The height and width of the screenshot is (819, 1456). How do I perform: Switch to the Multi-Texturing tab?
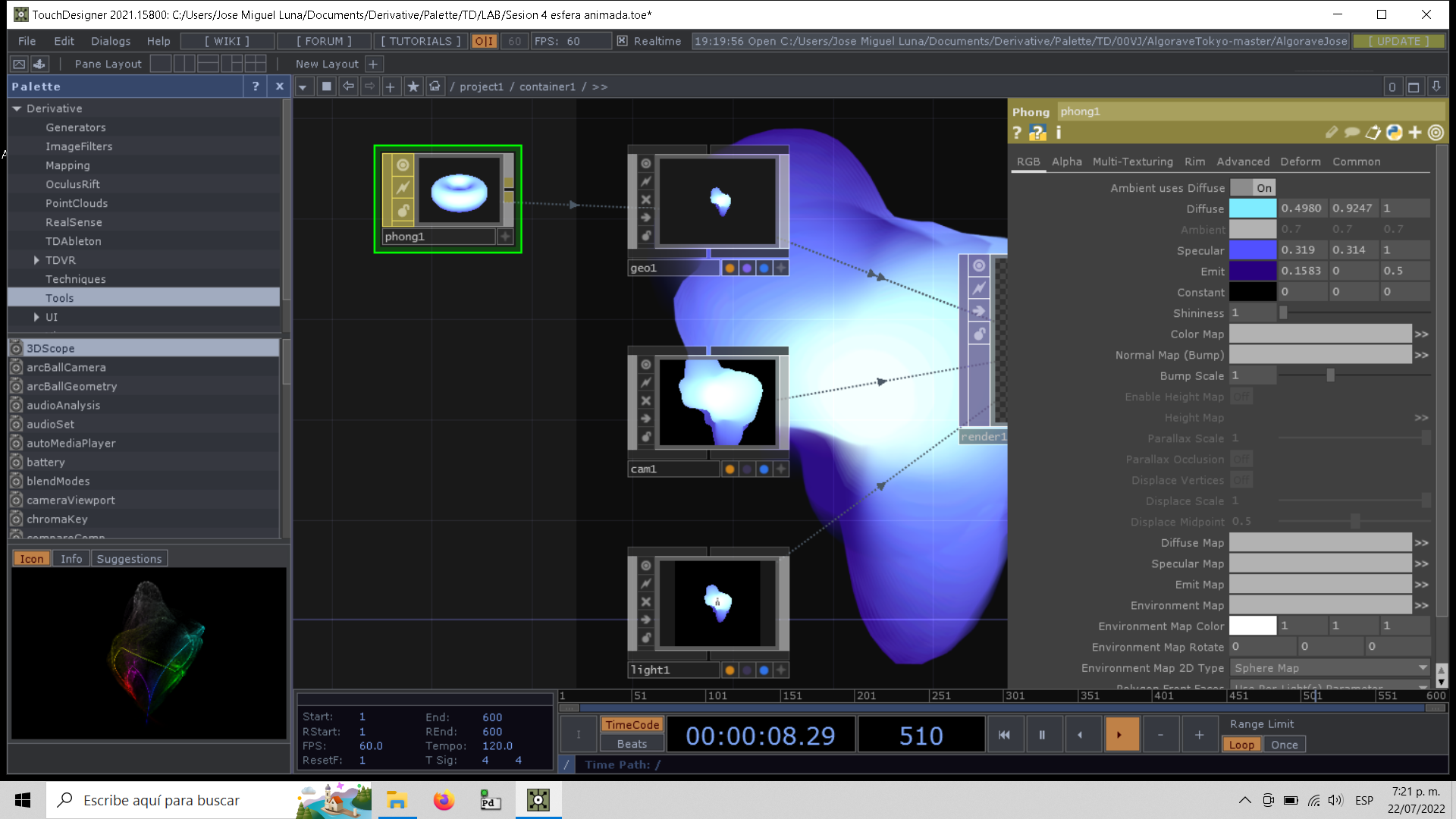1132,162
